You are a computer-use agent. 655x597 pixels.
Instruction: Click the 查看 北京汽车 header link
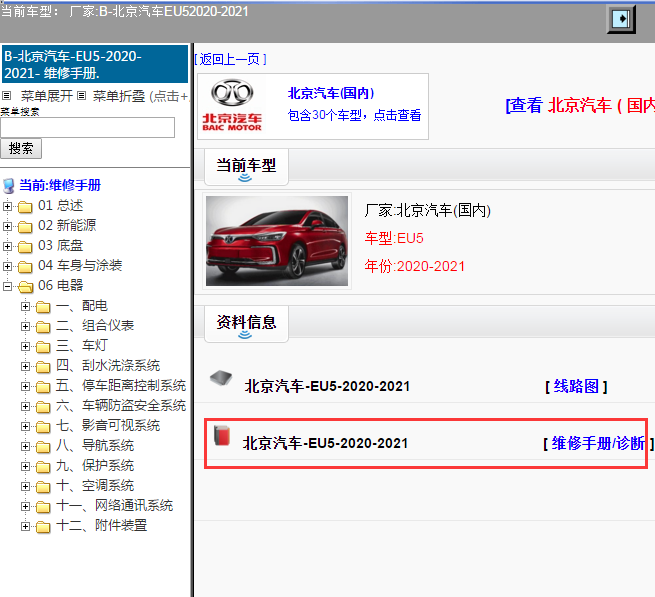coord(580,105)
